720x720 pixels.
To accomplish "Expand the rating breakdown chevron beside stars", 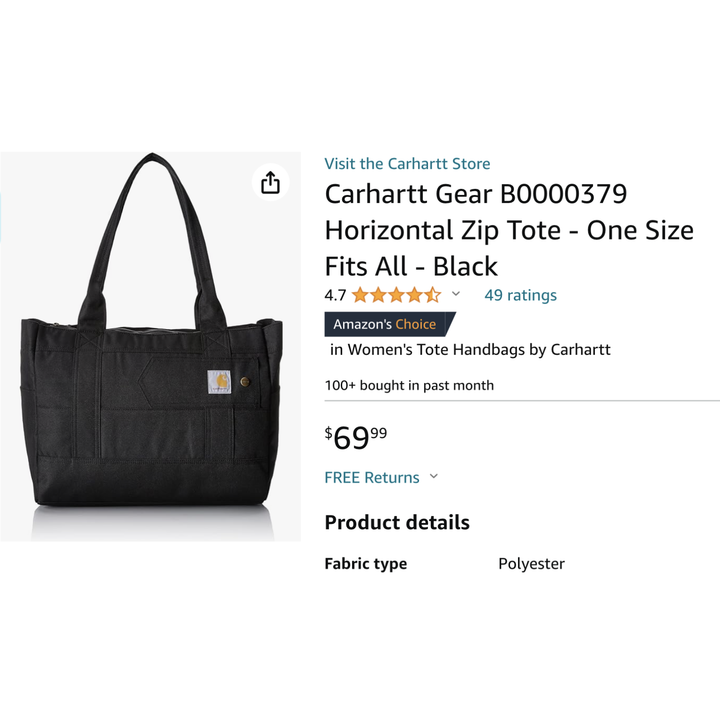I will pyautogui.click(x=456, y=294).
